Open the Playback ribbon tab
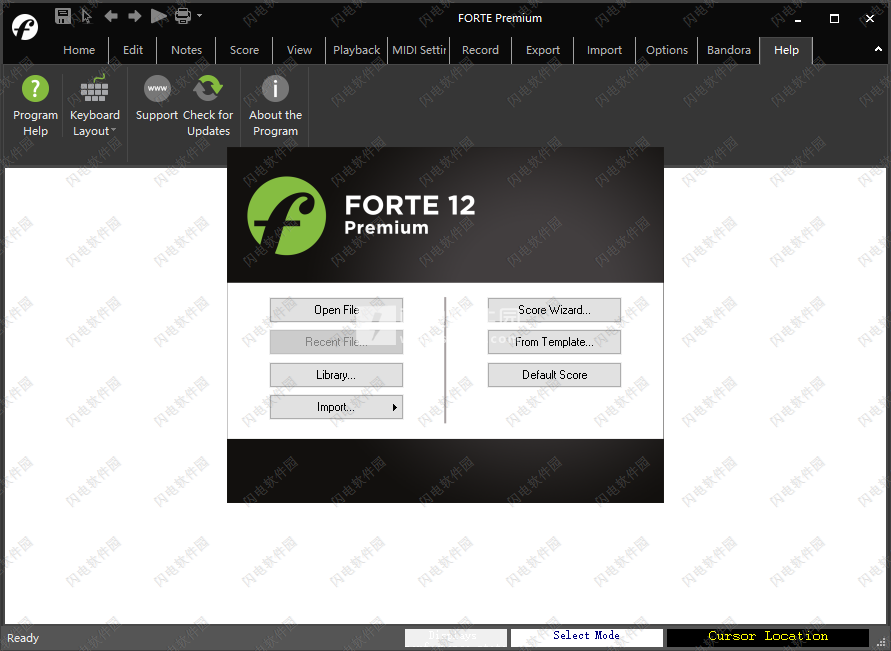This screenshot has height=651, width=891. 356,50
